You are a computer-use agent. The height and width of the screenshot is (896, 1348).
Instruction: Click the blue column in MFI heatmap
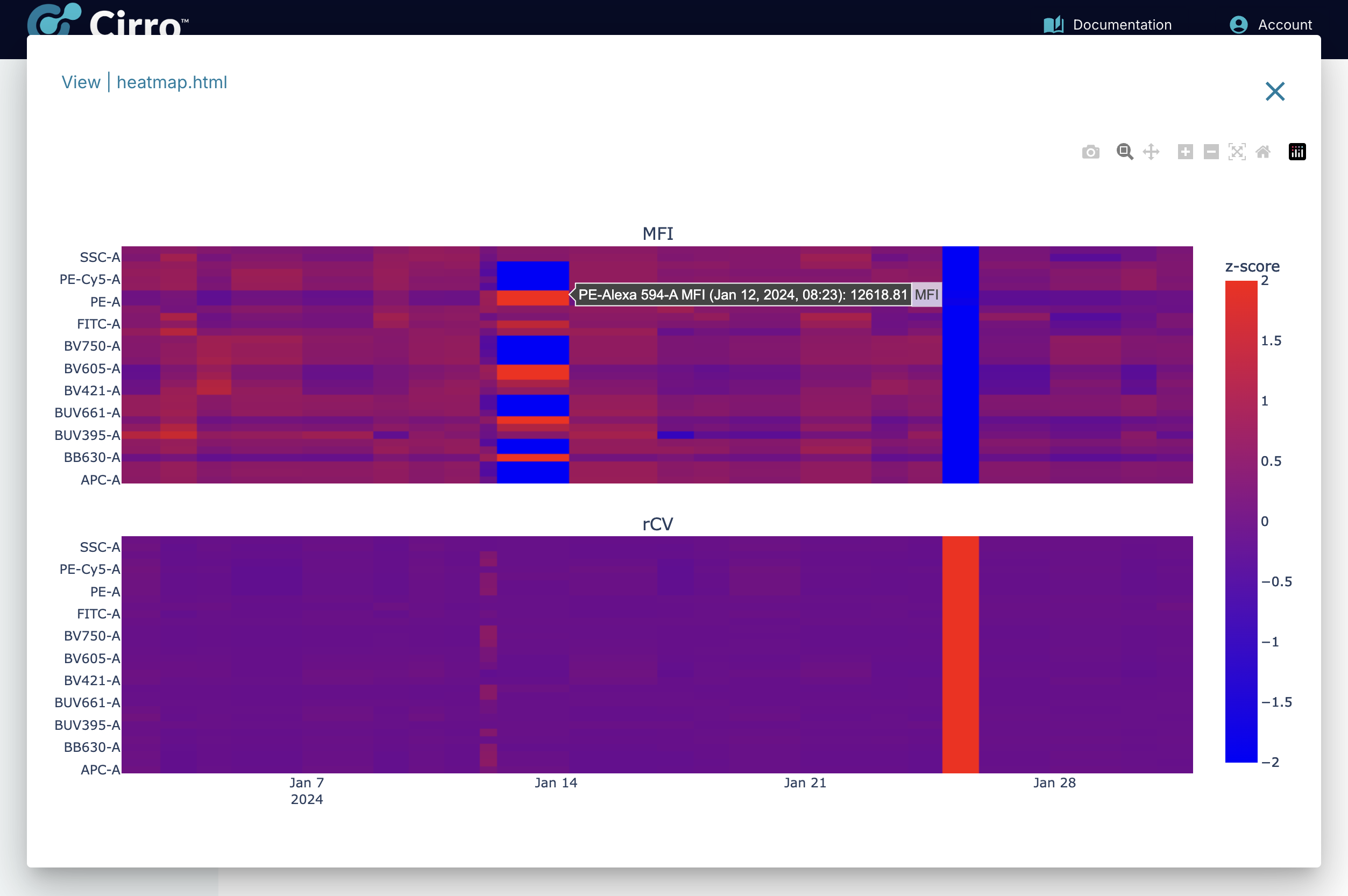pyautogui.click(x=960, y=365)
